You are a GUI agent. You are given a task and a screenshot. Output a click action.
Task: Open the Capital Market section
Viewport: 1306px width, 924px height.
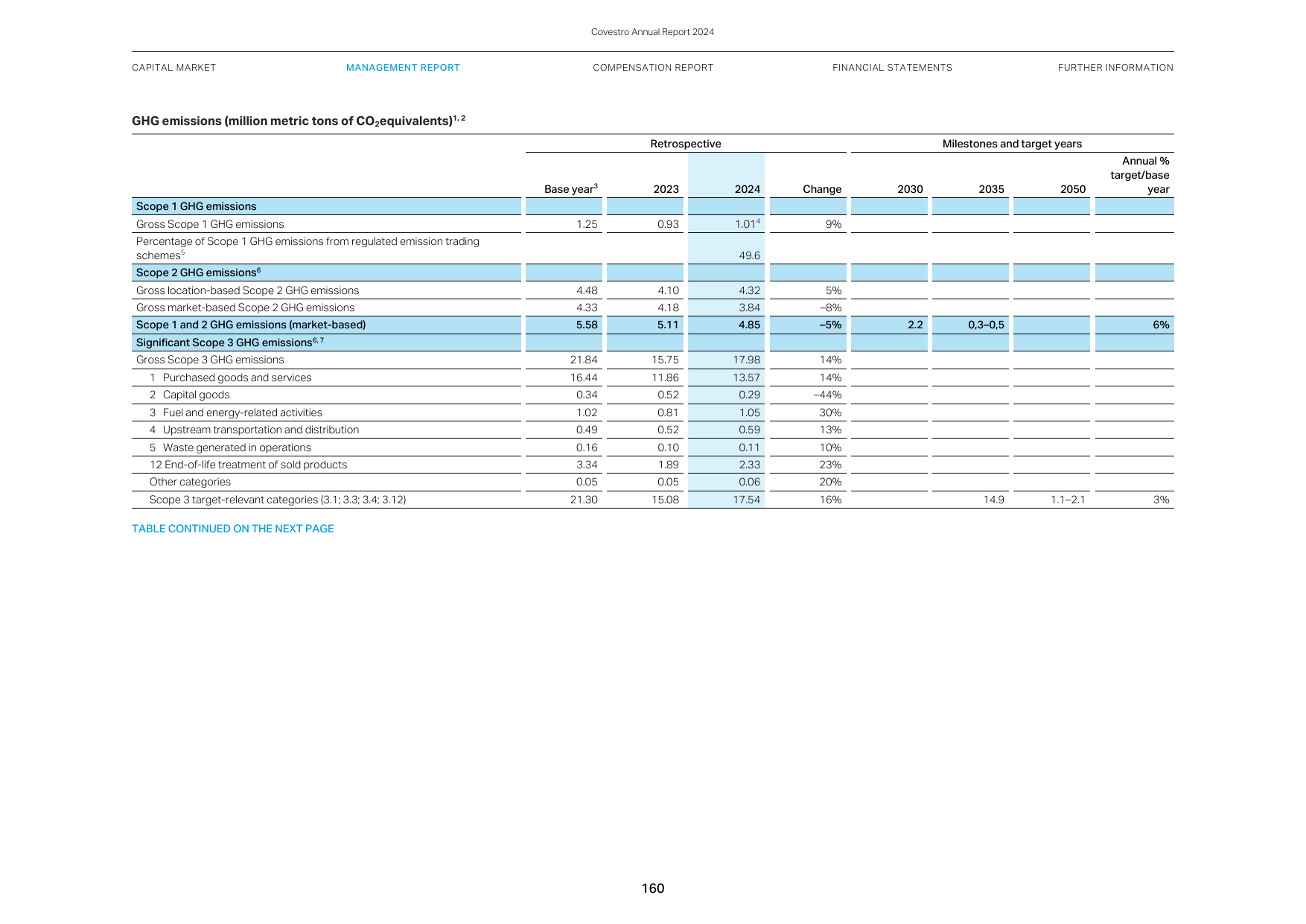[173, 68]
